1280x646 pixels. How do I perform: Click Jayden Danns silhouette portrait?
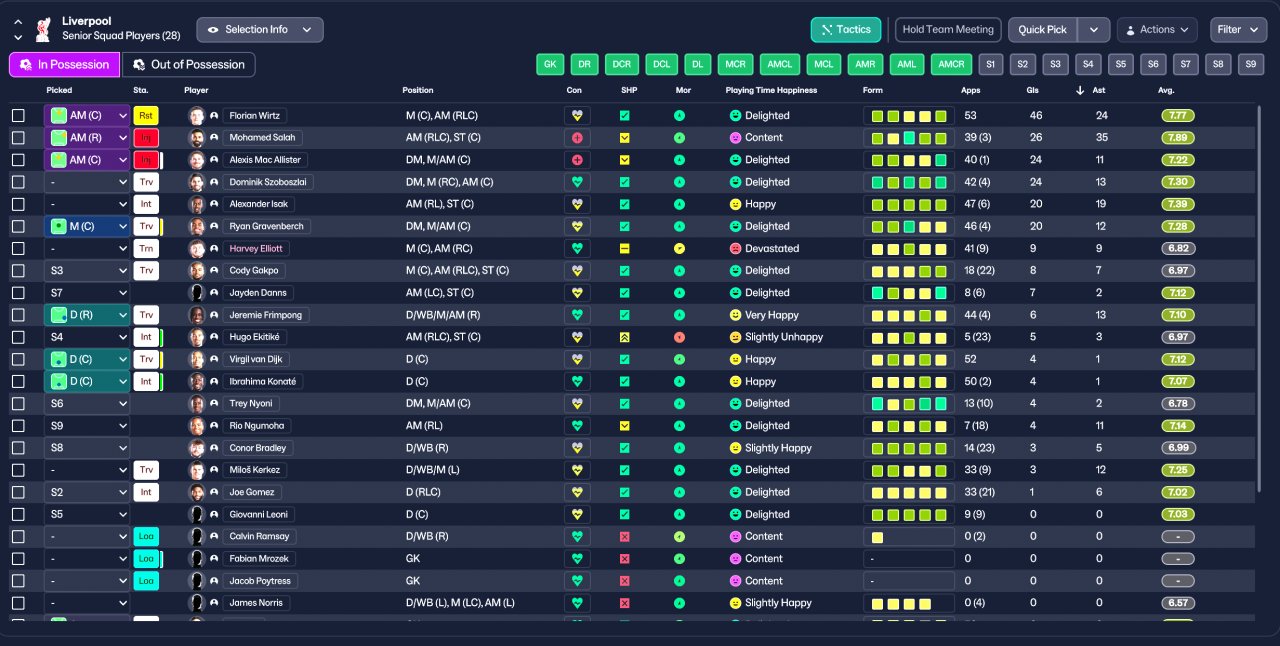(x=197, y=293)
